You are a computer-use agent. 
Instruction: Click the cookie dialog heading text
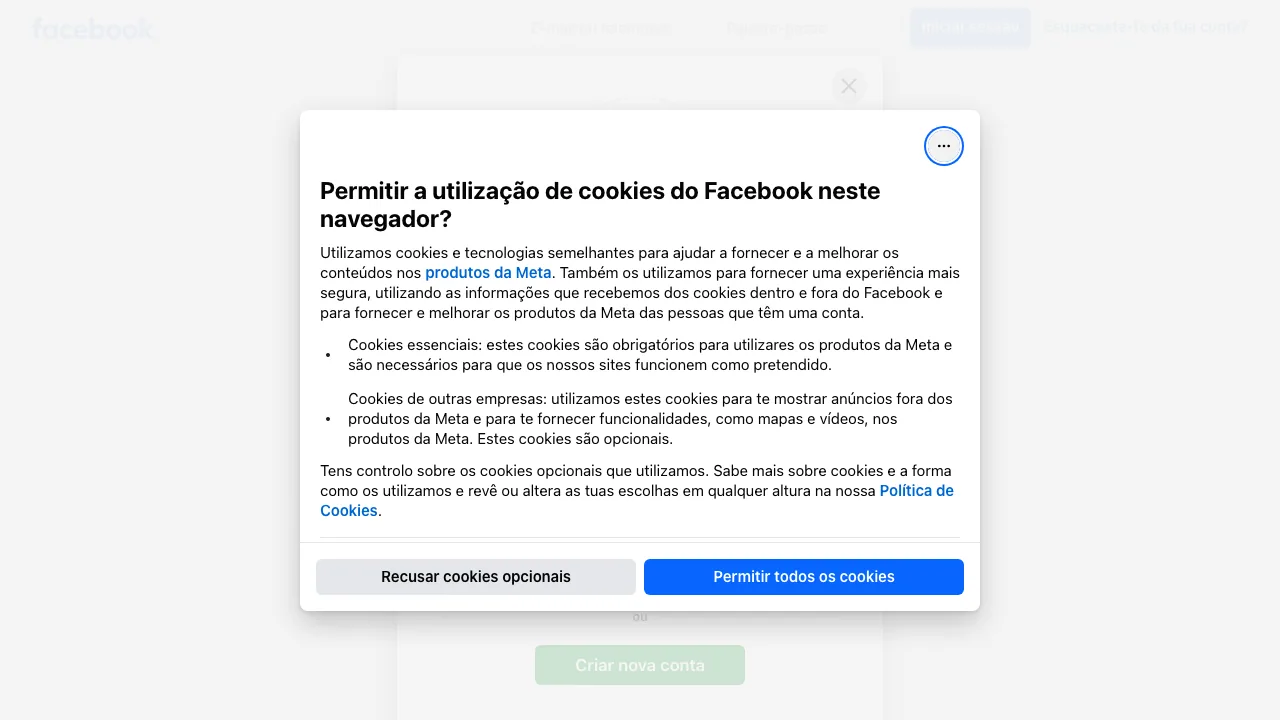(x=600, y=205)
